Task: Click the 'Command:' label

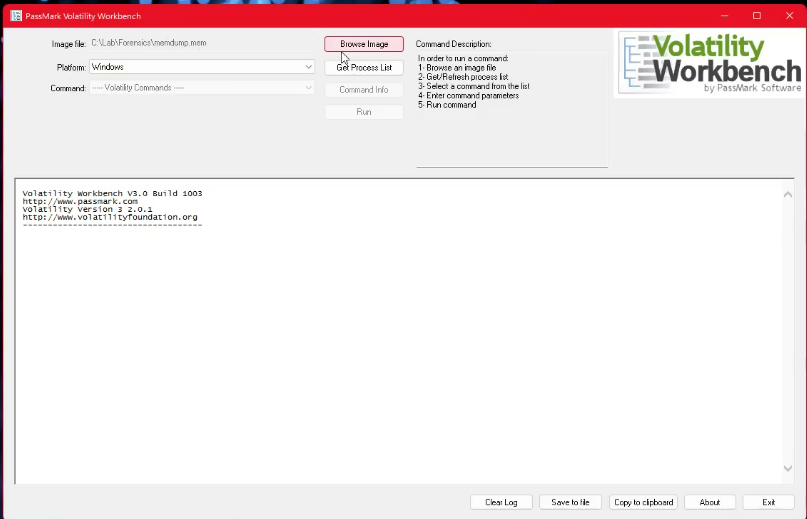Action: (x=68, y=89)
